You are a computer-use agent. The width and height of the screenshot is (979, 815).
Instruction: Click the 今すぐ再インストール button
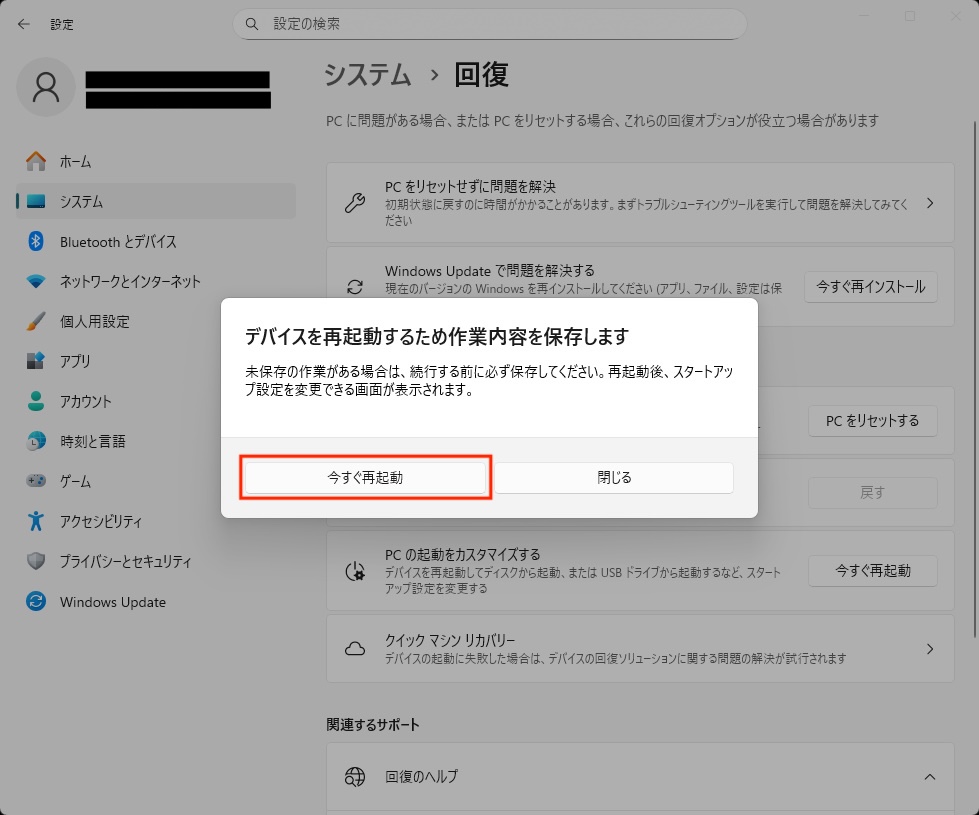[x=871, y=286]
